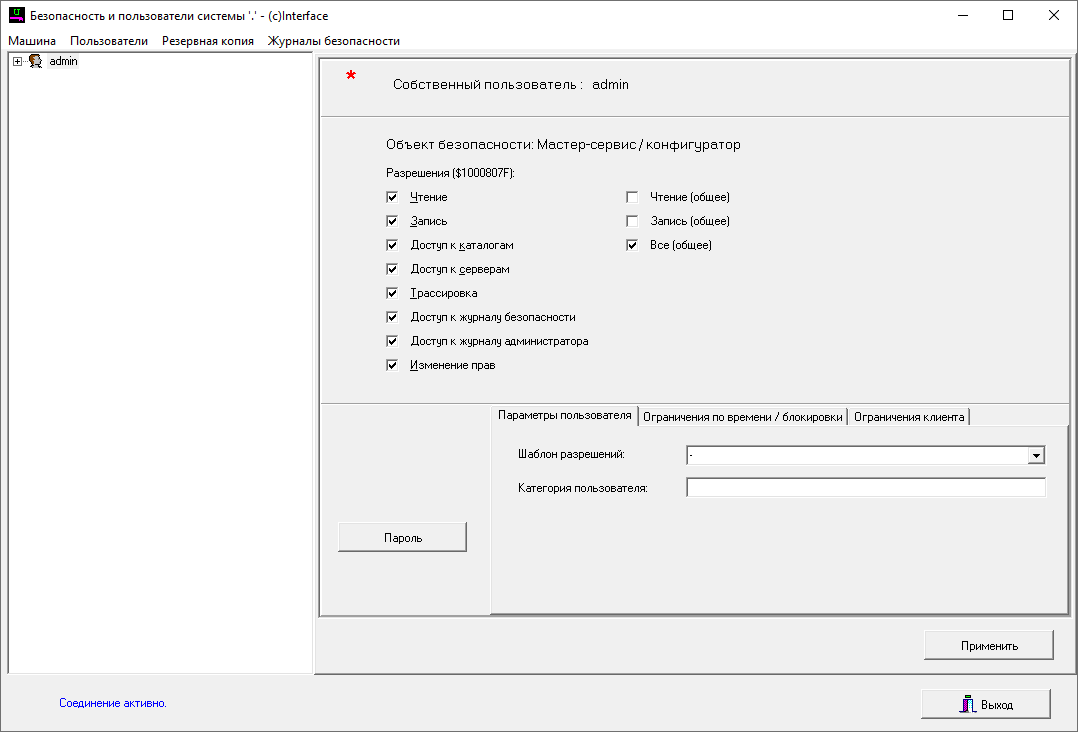Disable the Трассировка checkbox
The width and height of the screenshot is (1078, 732).
pyautogui.click(x=393, y=294)
